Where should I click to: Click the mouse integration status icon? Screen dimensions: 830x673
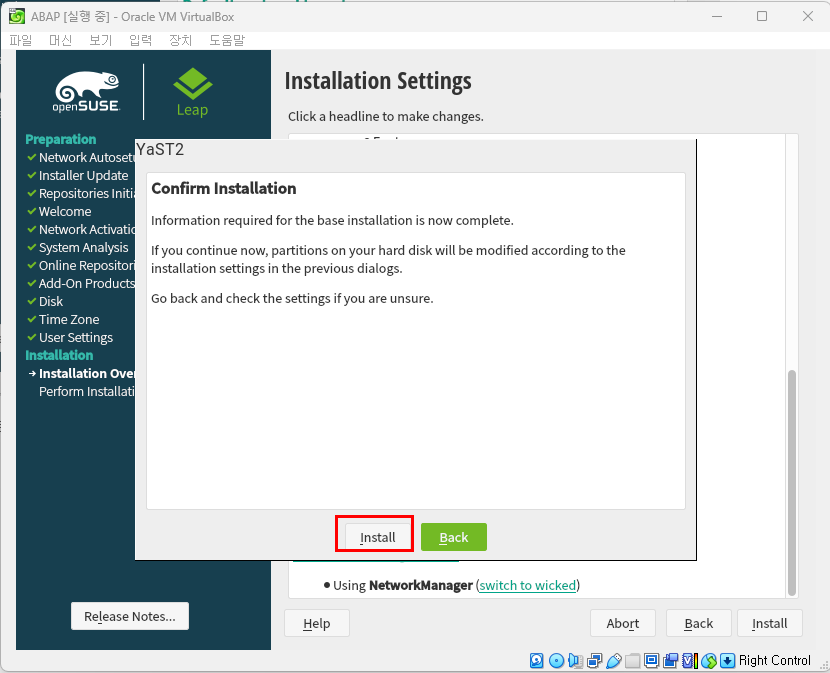(x=709, y=660)
